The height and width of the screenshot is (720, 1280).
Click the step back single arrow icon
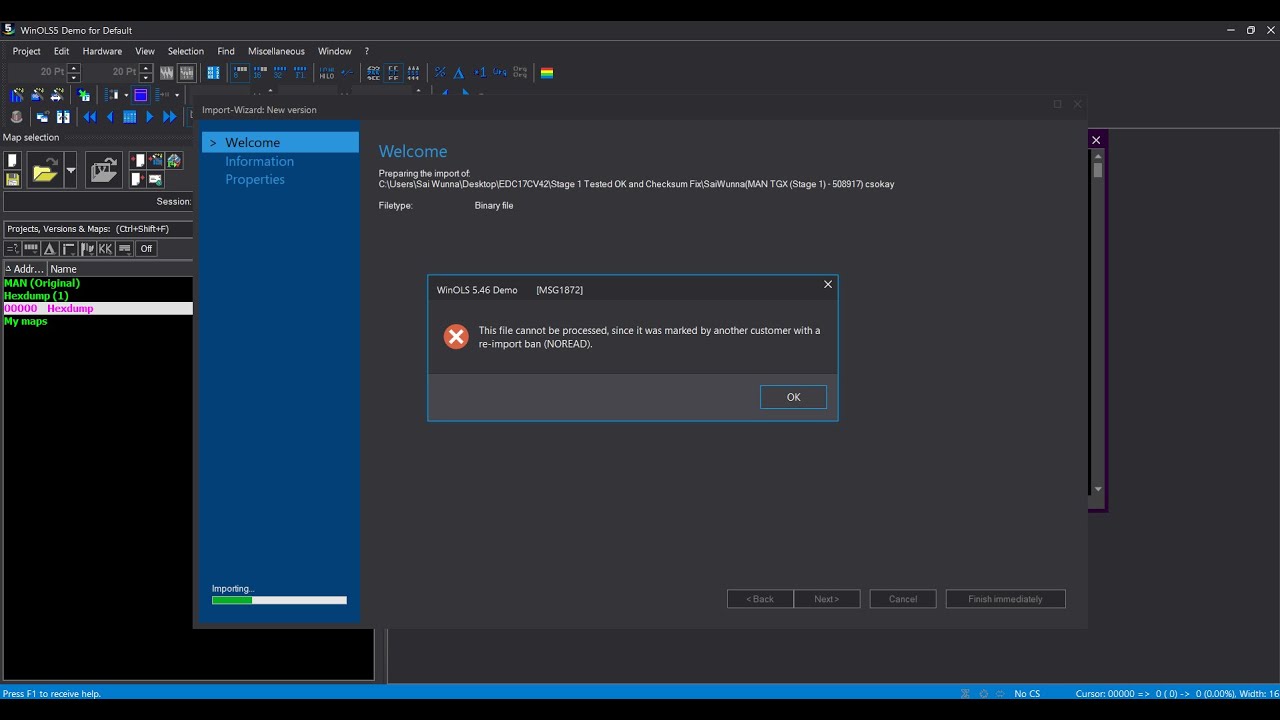110,117
